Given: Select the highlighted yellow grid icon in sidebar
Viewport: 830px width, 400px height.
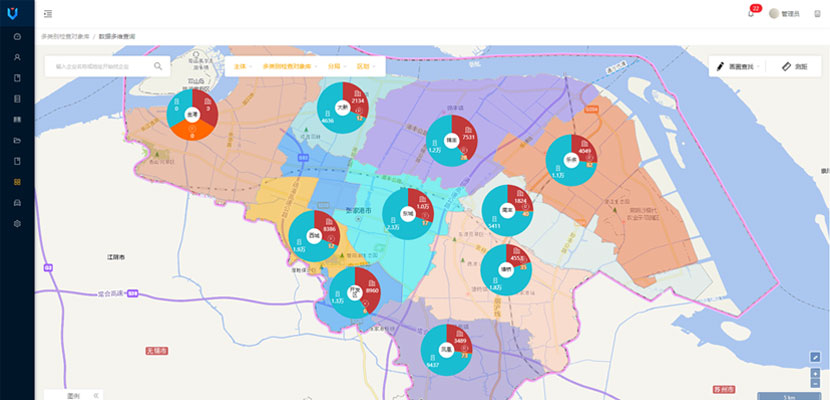Looking at the screenshot, I should [17, 182].
